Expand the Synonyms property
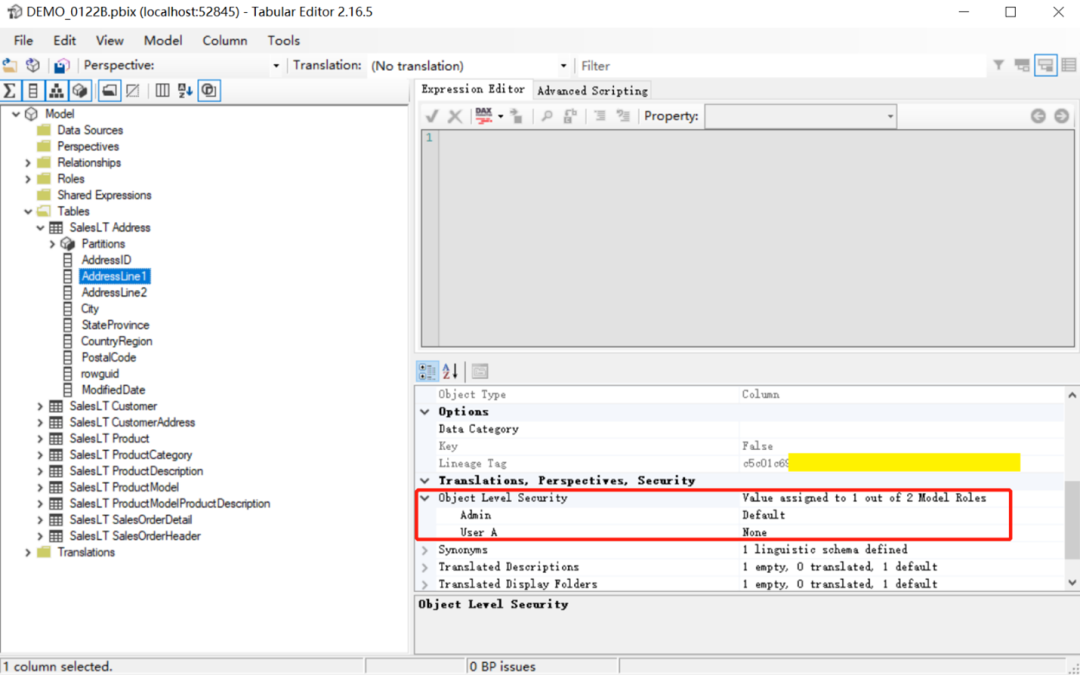The width and height of the screenshot is (1080, 675). click(424, 550)
